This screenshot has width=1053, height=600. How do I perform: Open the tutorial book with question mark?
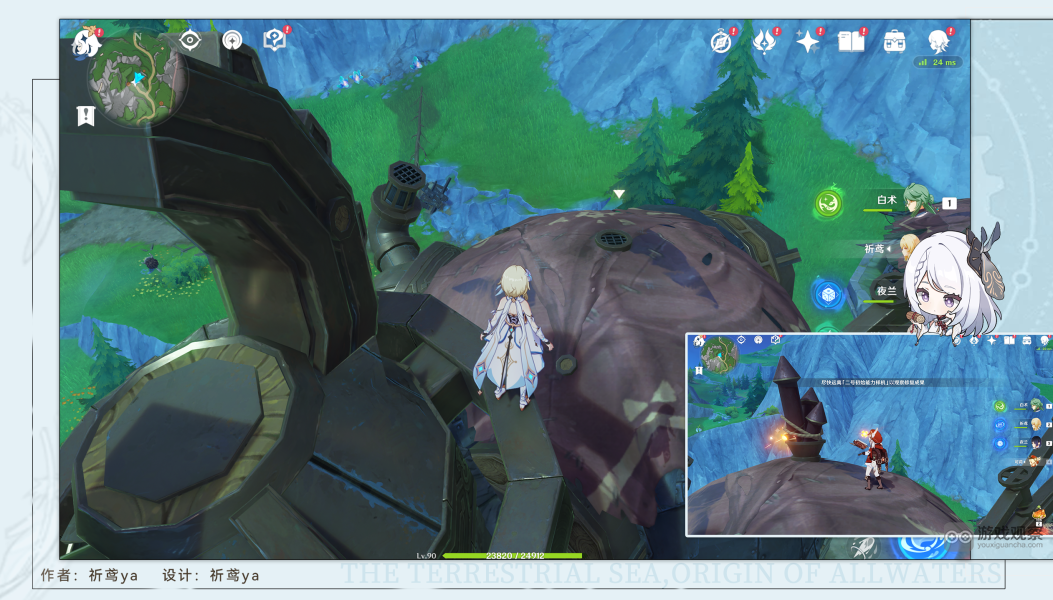pos(275,40)
